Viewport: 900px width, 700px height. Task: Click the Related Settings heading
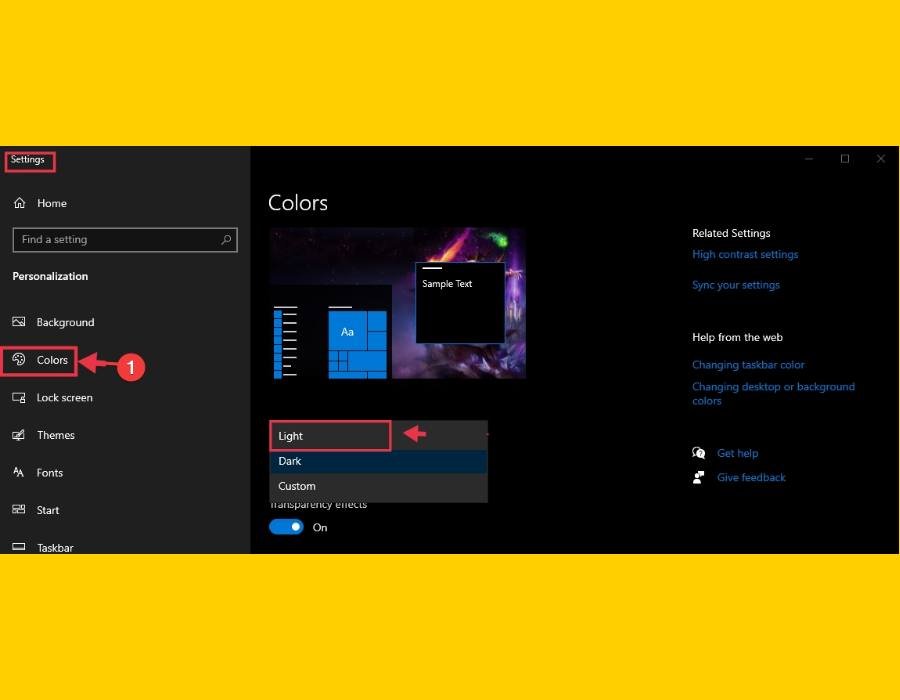point(731,233)
